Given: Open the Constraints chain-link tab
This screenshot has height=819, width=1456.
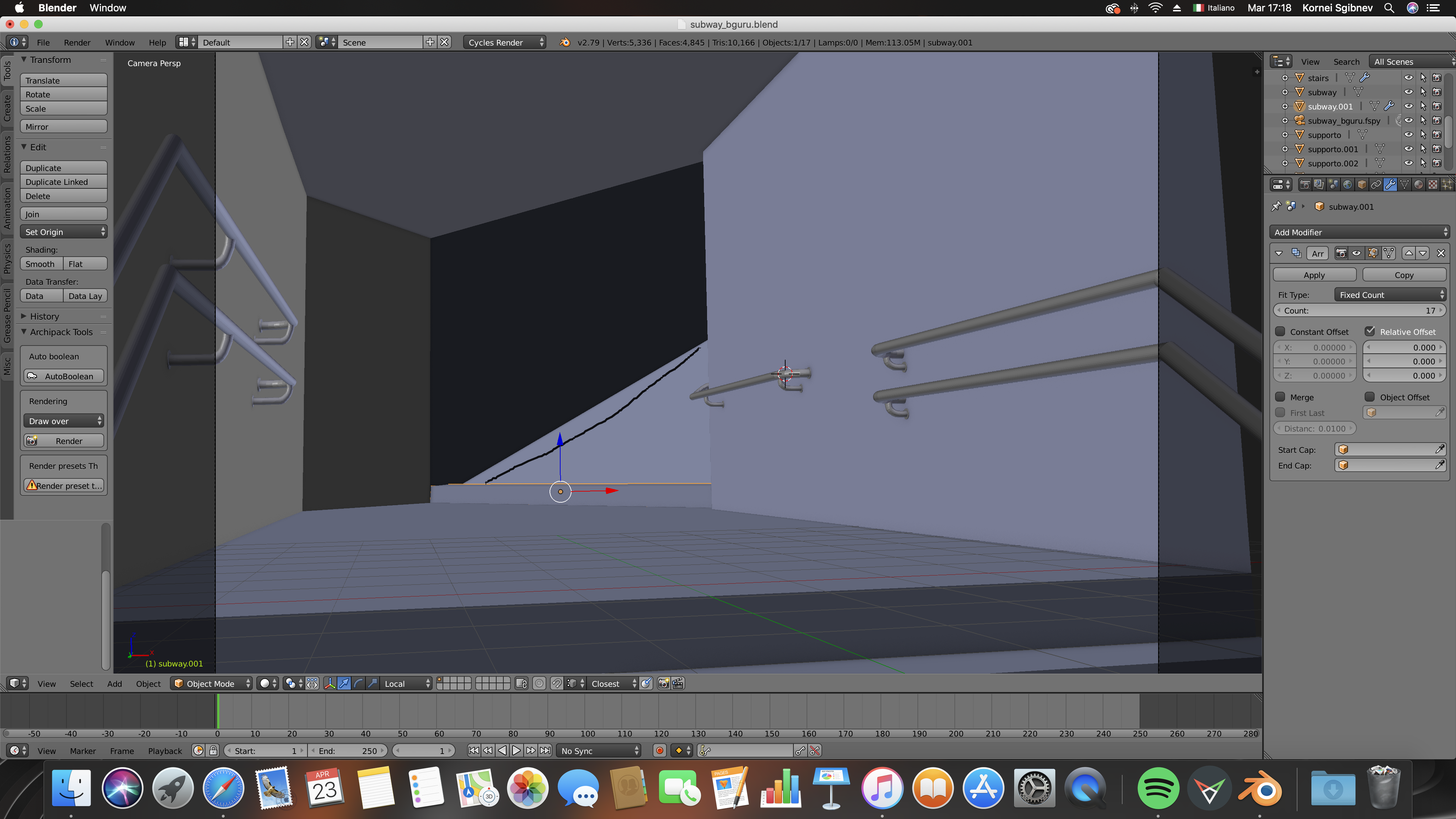Looking at the screenshot, I should tap(1376, 185).
